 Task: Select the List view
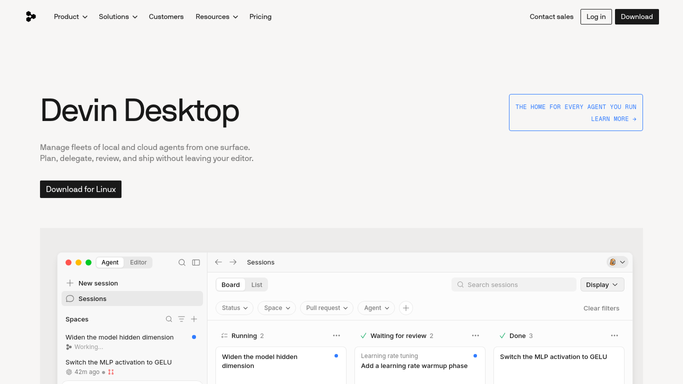pos(257,285)
